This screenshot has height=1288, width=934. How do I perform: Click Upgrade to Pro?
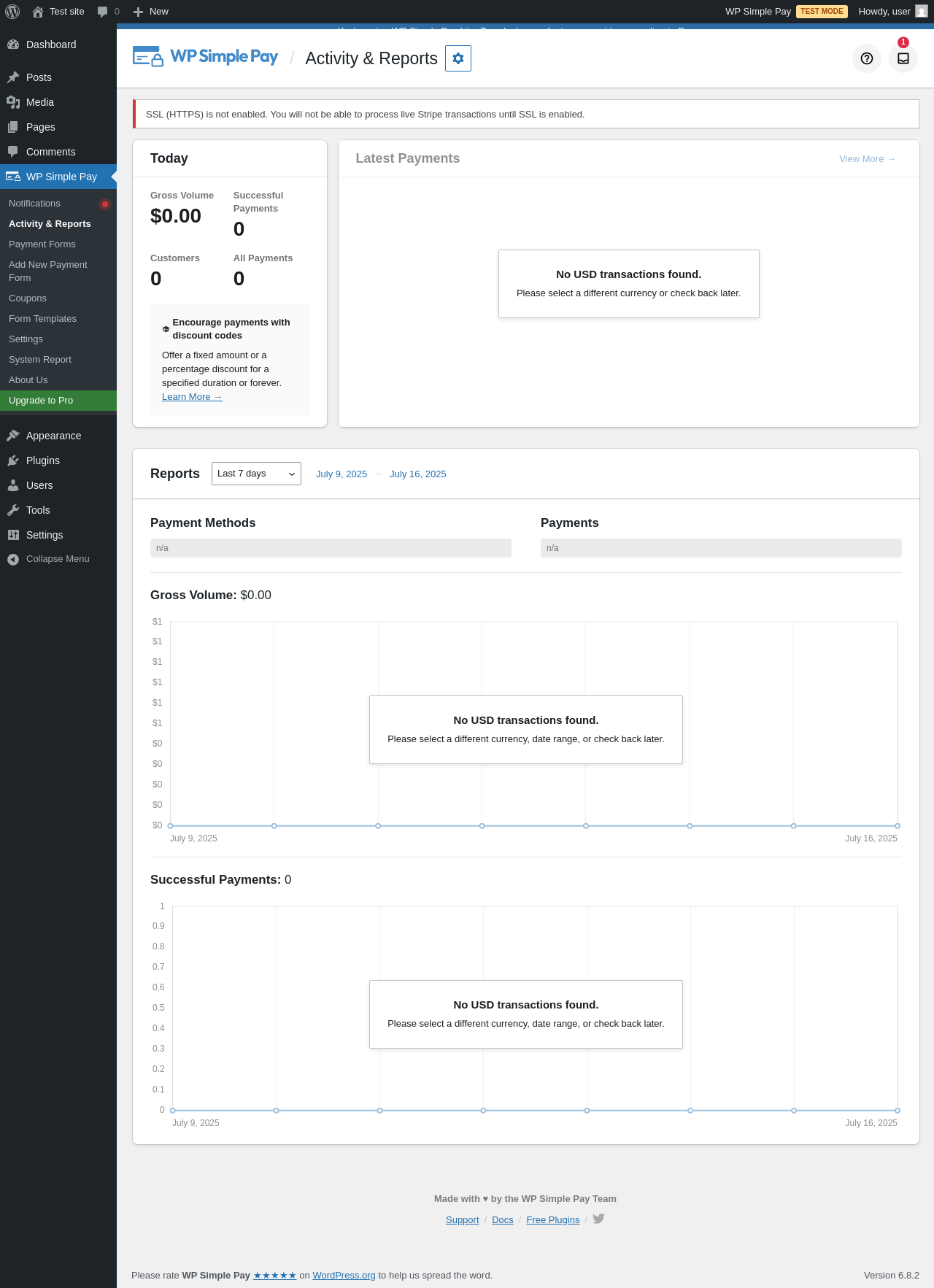58,401
